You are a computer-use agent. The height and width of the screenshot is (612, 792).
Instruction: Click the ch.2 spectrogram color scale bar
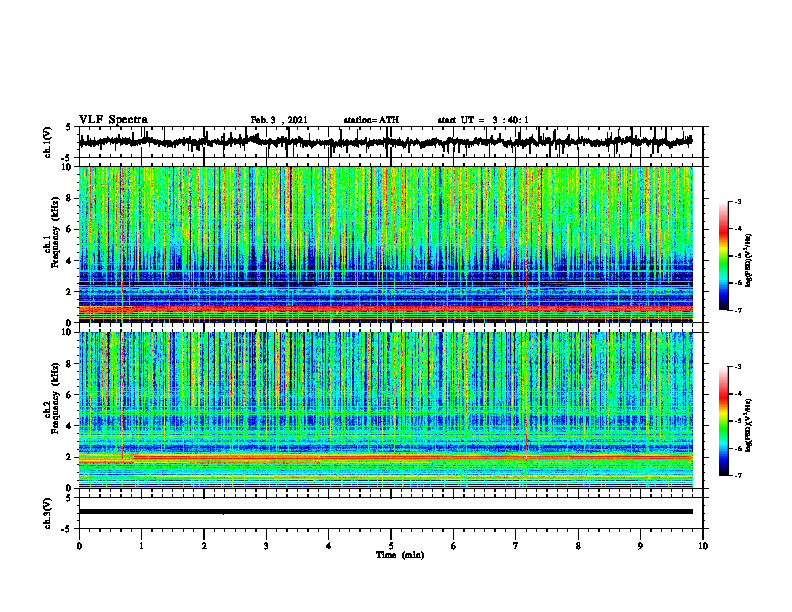point(723,421)
